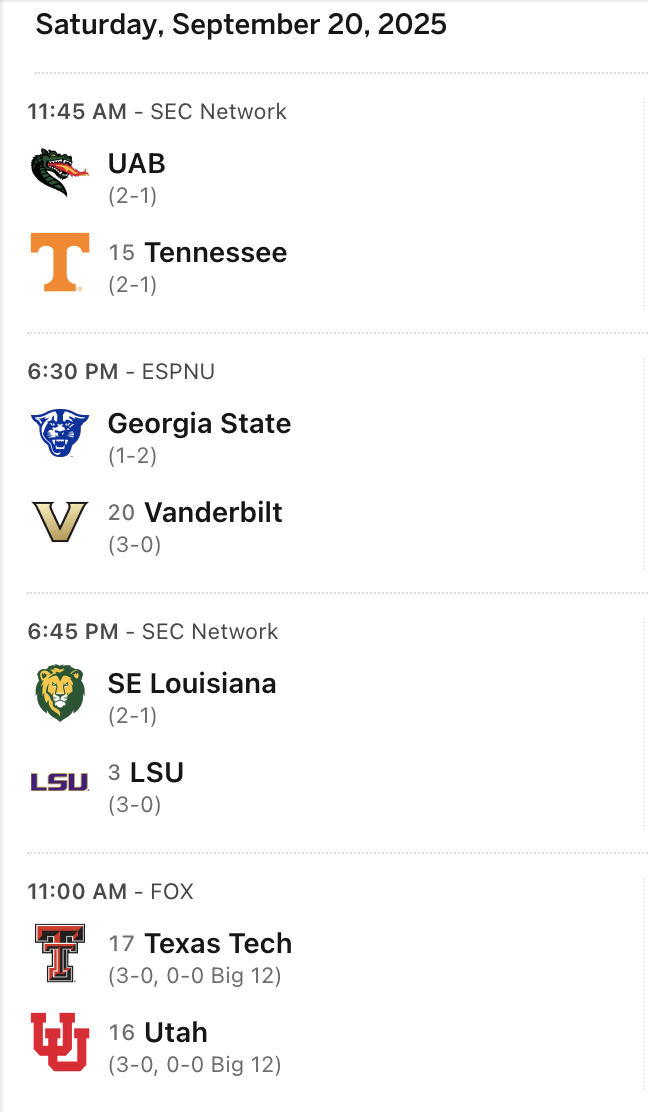Click the Georgia State panther logo
This screenshot has width=648, height=1112.
point(60,433)
